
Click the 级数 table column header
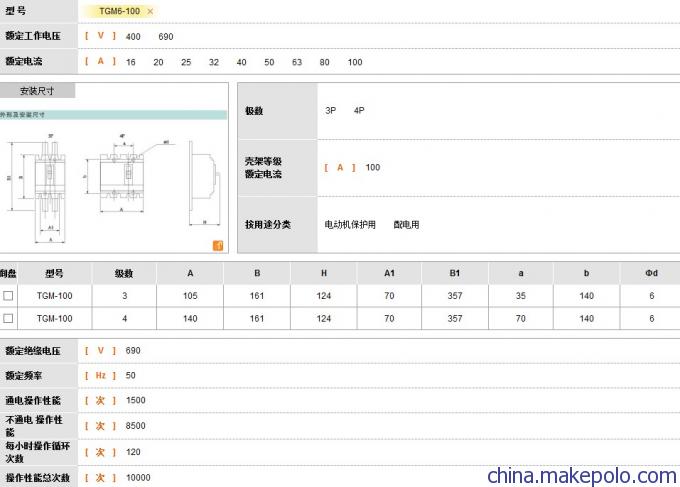[124, 273]
